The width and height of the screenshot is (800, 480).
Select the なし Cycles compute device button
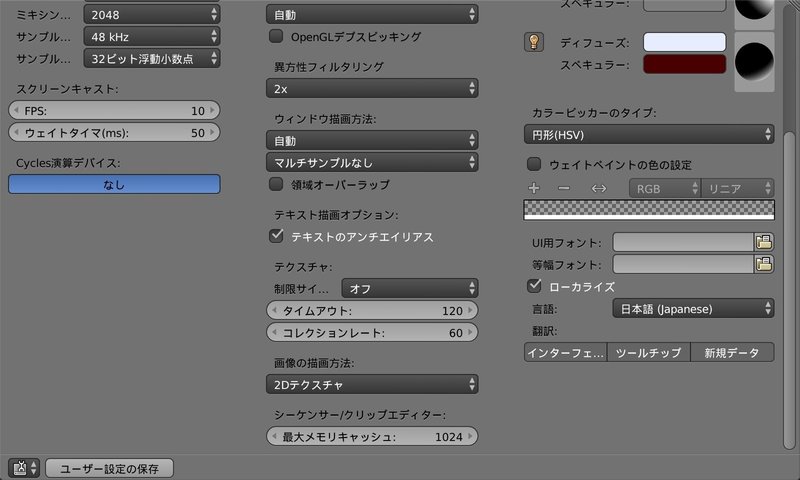tap(114, 184)
